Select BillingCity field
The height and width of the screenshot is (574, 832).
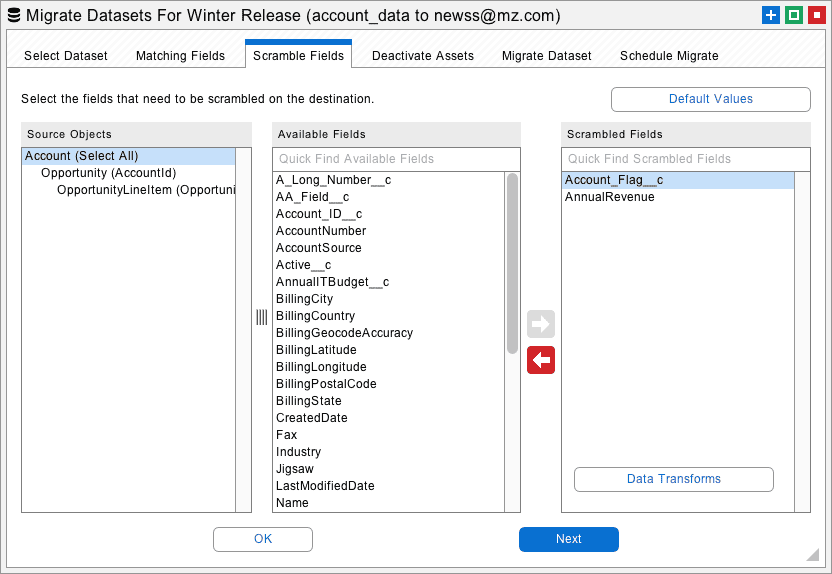coord(388,299)
